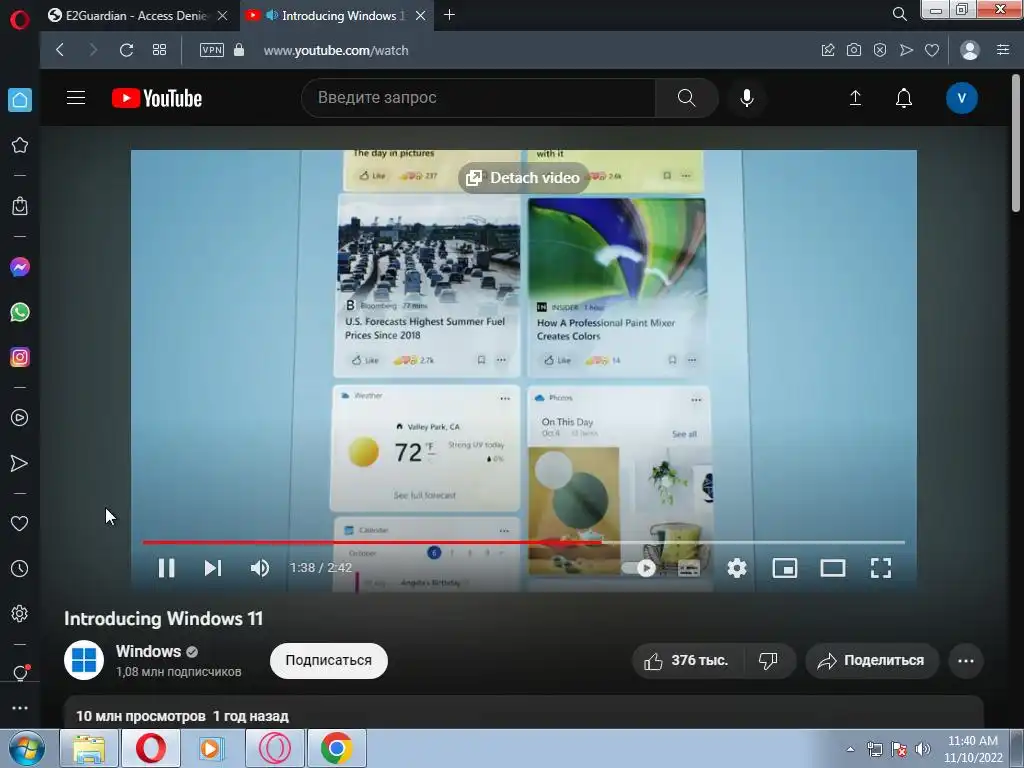Pause the video
Viewport: 1024px width, 768px height.
[x=167, y=568]
